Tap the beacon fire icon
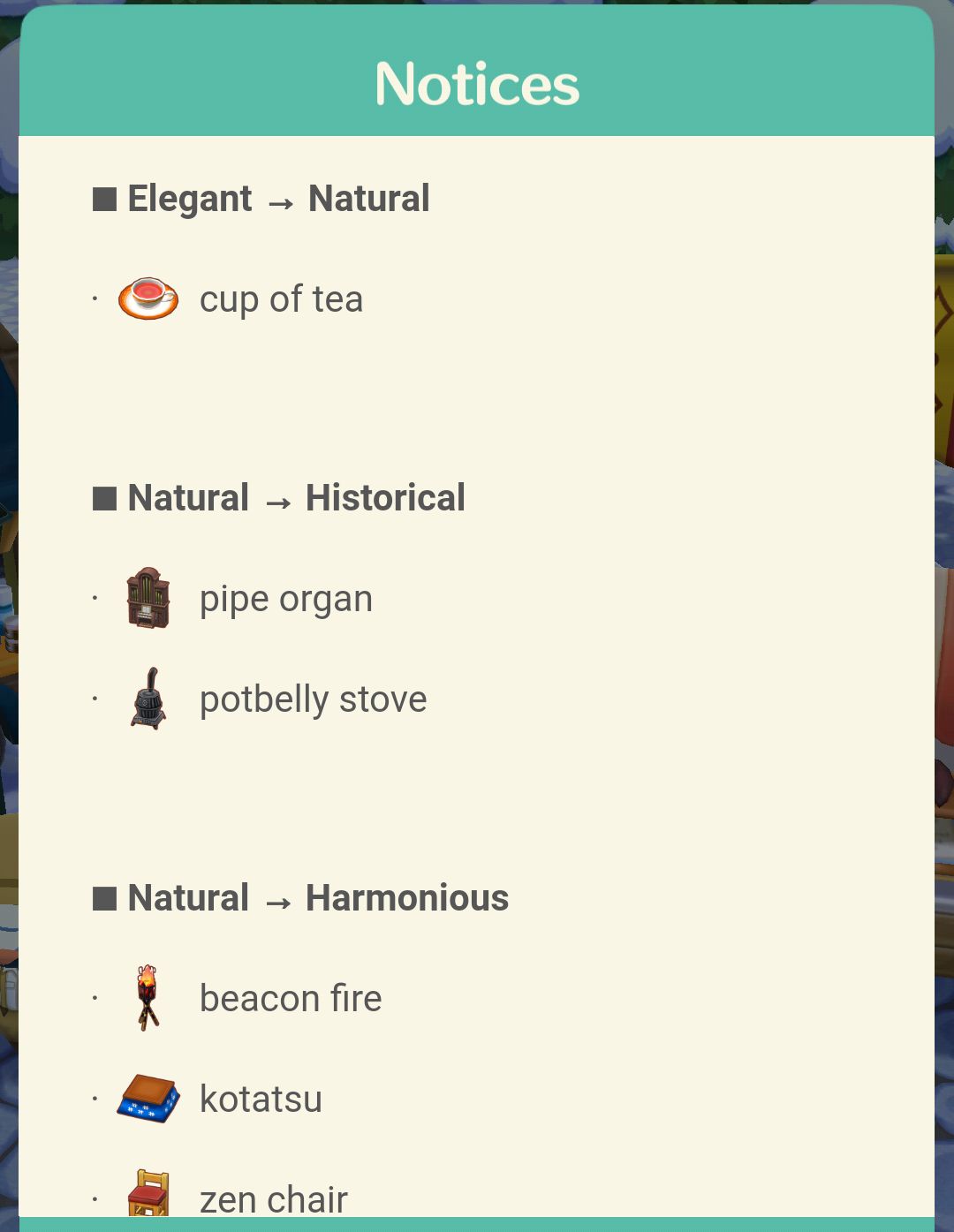 [148, 998]
